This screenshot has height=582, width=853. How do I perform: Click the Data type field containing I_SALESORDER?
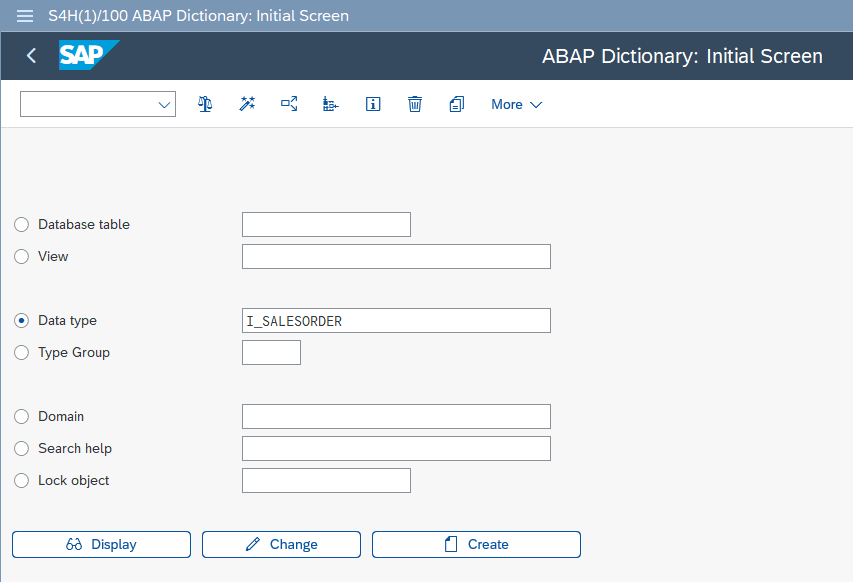pyautogui.click(x=396, y=321)
